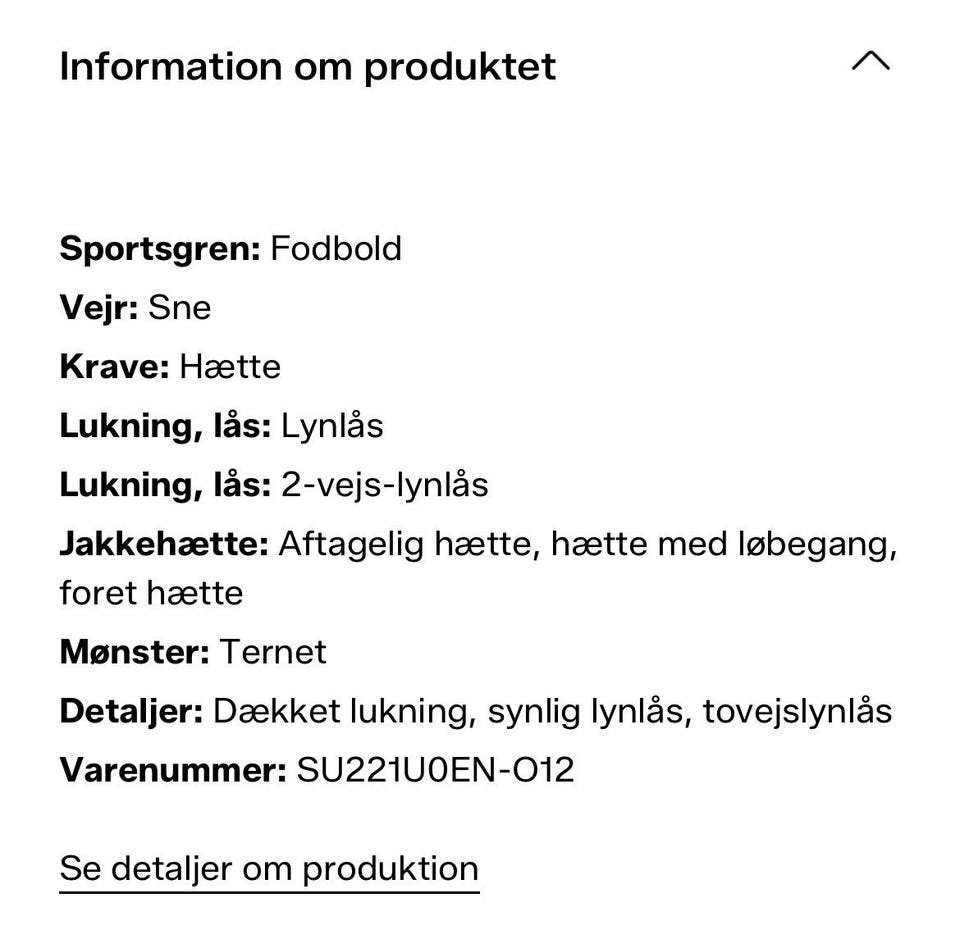Select the "Fodbold" value text
This screenshot has width=960, height=939.
(x=336, y=248)
